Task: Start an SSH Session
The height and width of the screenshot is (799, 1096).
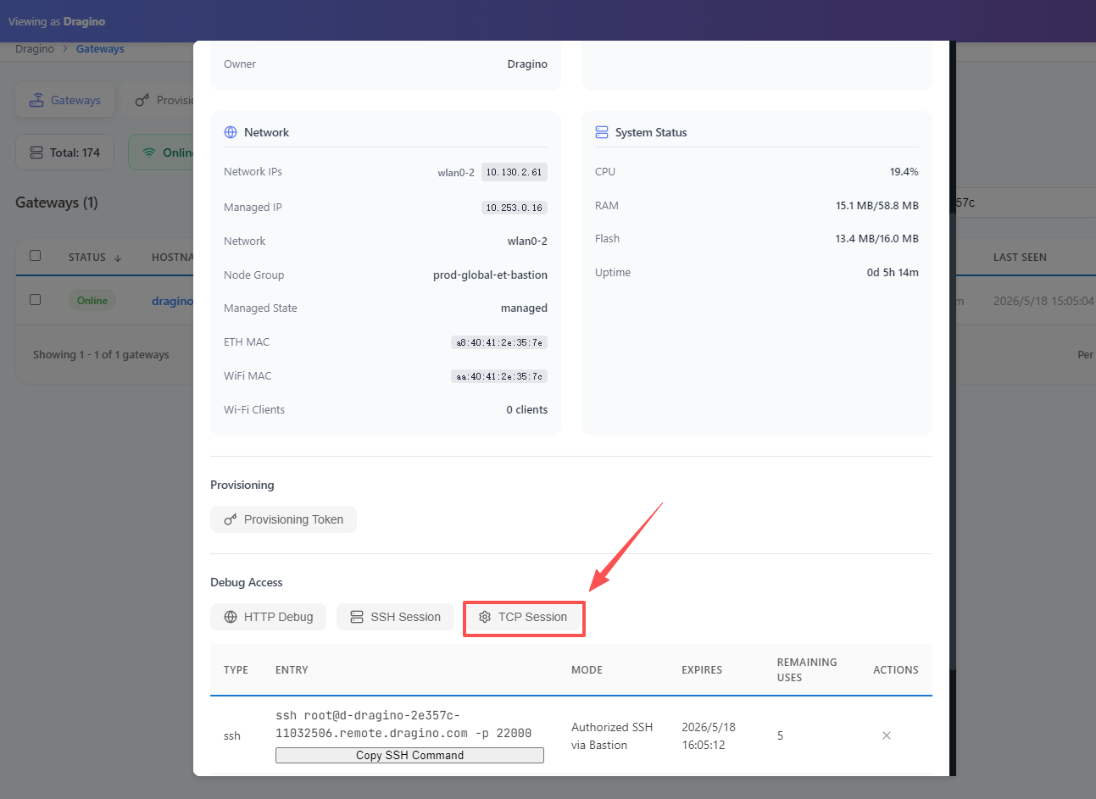Action: pyautogui.click(x=395, y=617)
